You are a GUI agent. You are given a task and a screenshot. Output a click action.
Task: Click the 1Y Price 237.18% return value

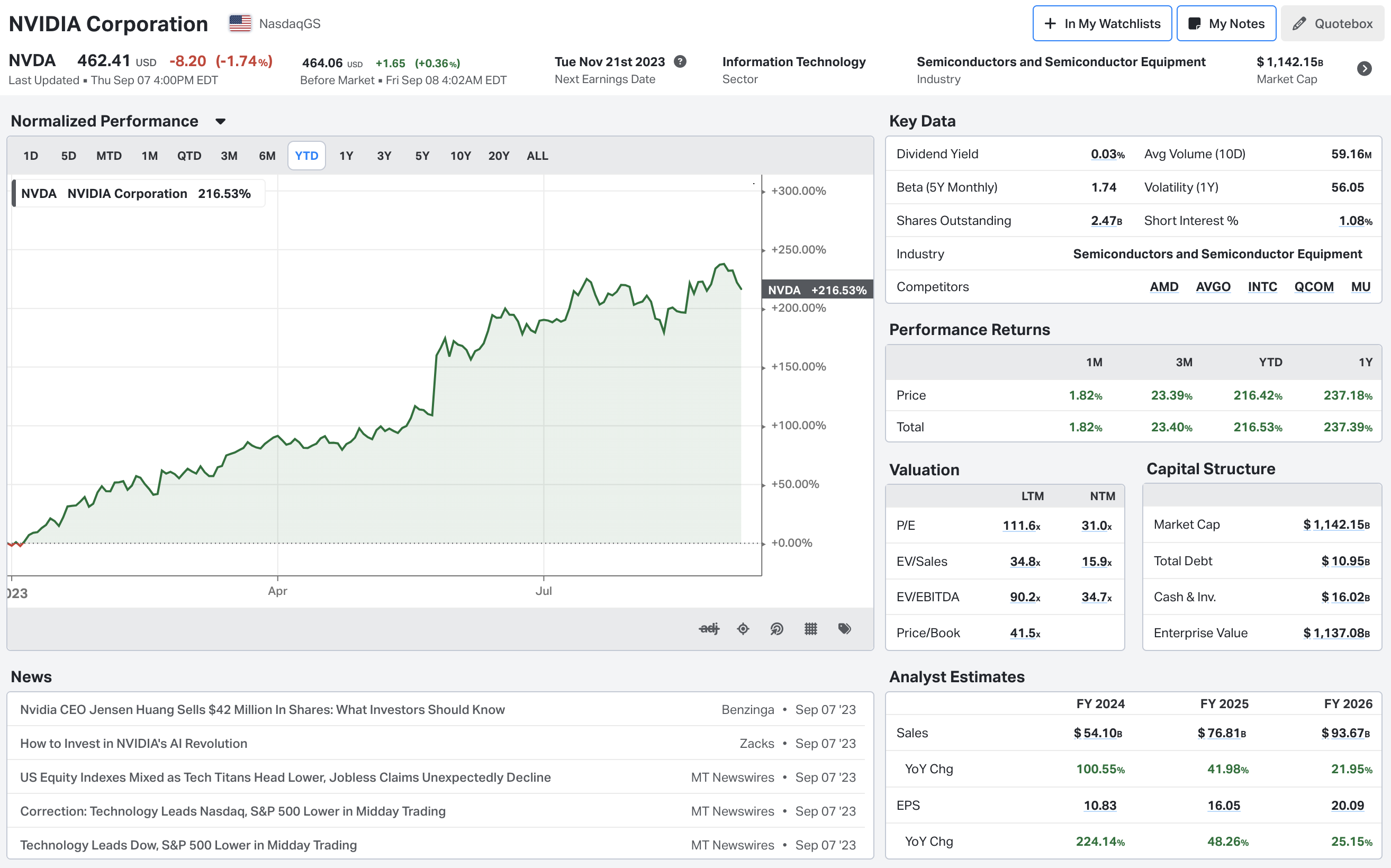tap(1348, 395)
